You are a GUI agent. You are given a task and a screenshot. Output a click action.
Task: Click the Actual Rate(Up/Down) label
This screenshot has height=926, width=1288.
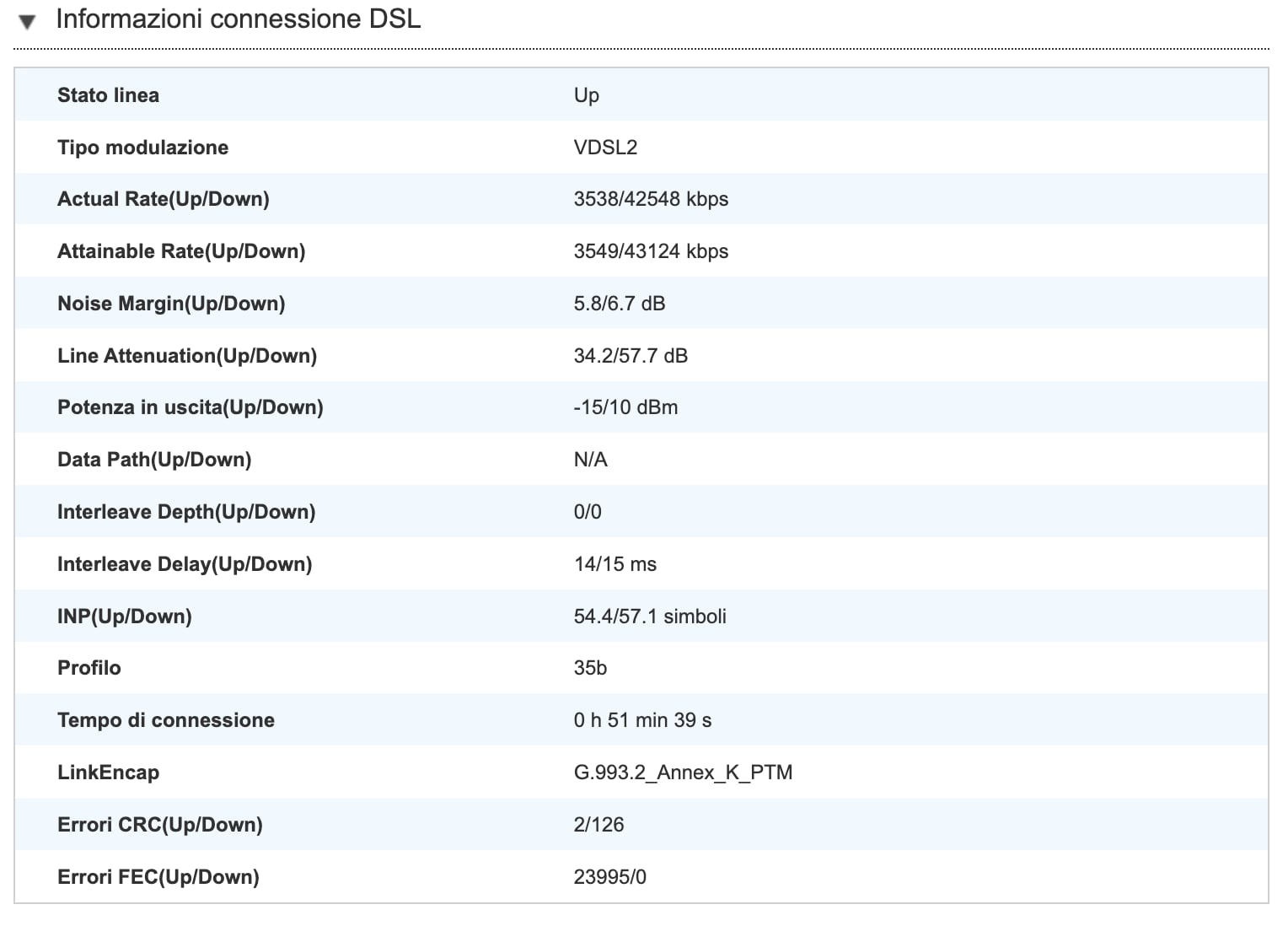pyautogui.click(x=163, y=199)
